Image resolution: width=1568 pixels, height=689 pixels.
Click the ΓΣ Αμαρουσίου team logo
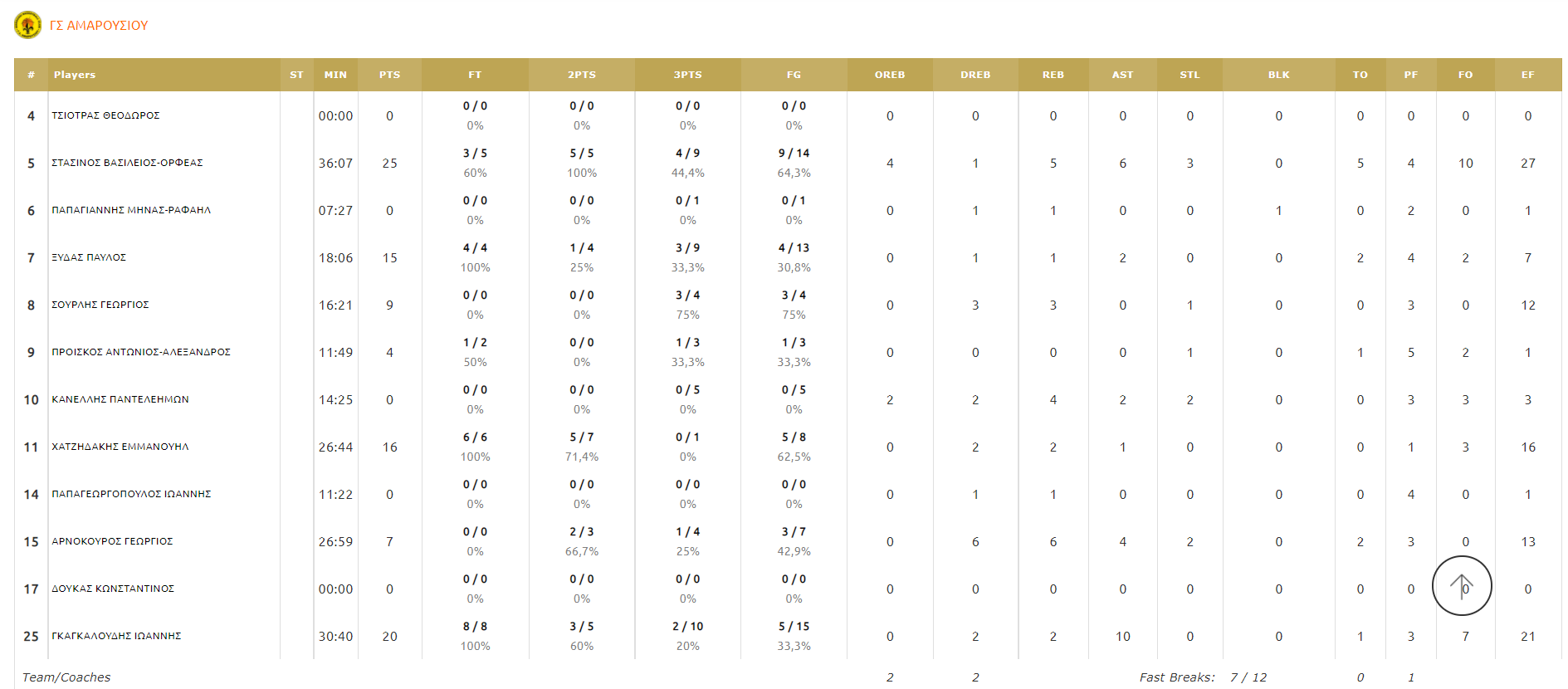coord(27,25)
